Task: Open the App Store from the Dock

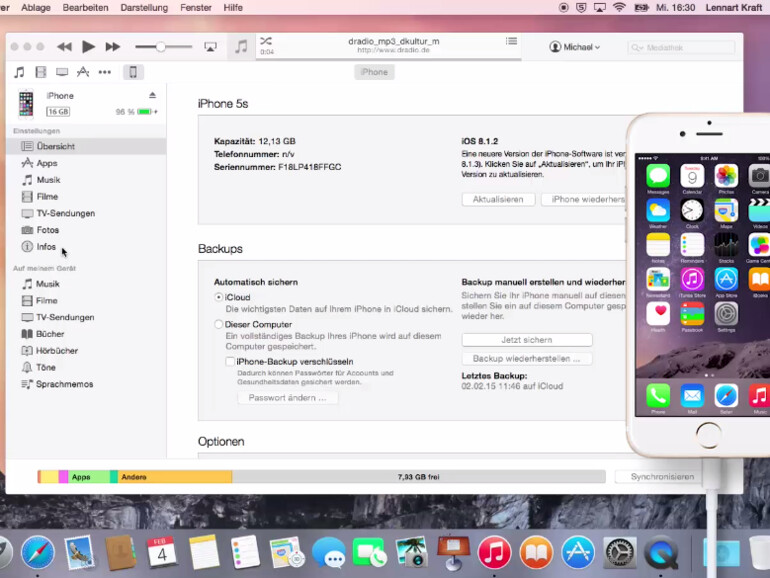Action: coord(578,553)
